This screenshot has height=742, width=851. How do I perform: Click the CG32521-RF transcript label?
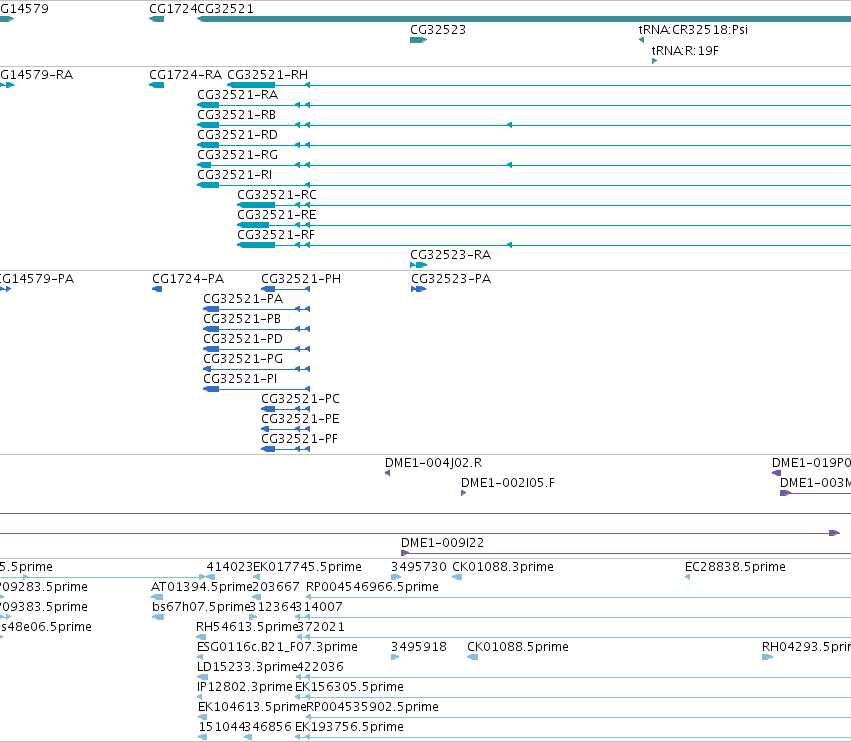point(276,235)
